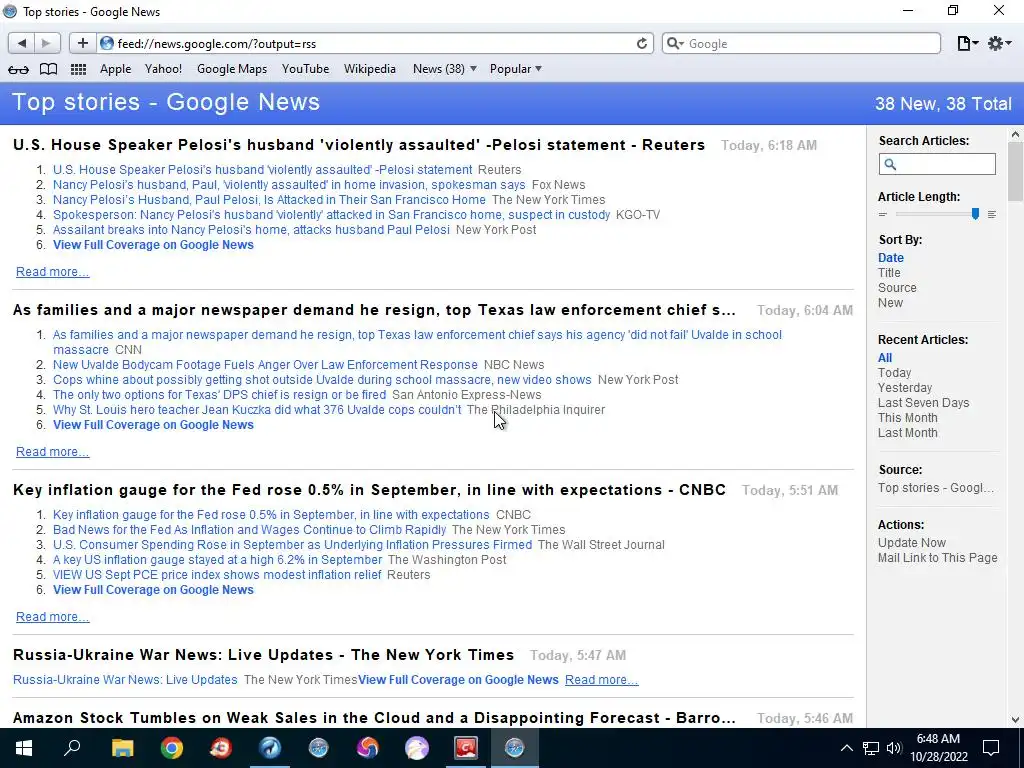The height and width of the screenshot is (768, 1024).
Task: Click the Forward navigation arrow
Action: click(46, 43)
